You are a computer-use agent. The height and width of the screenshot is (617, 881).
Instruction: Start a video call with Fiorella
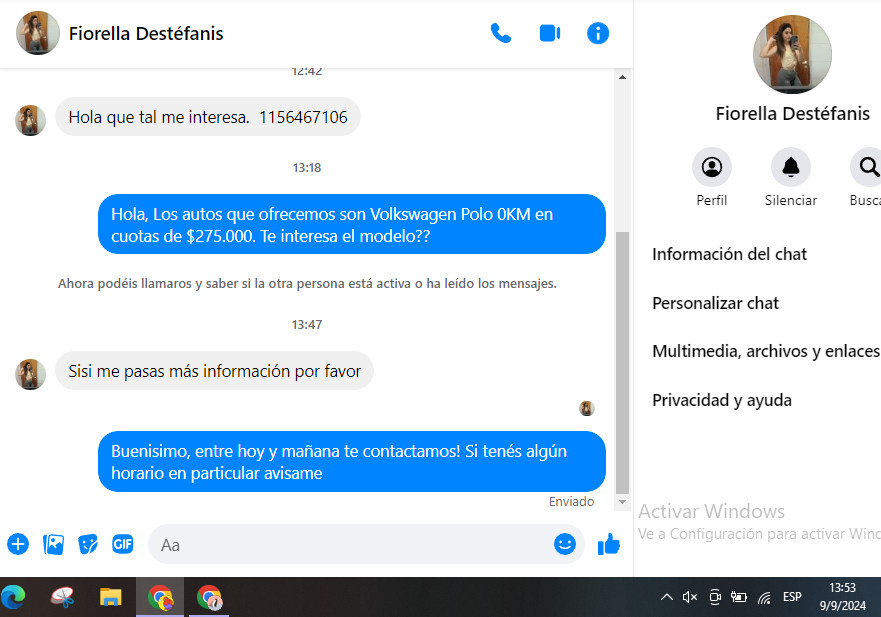[x=549, y=33]
